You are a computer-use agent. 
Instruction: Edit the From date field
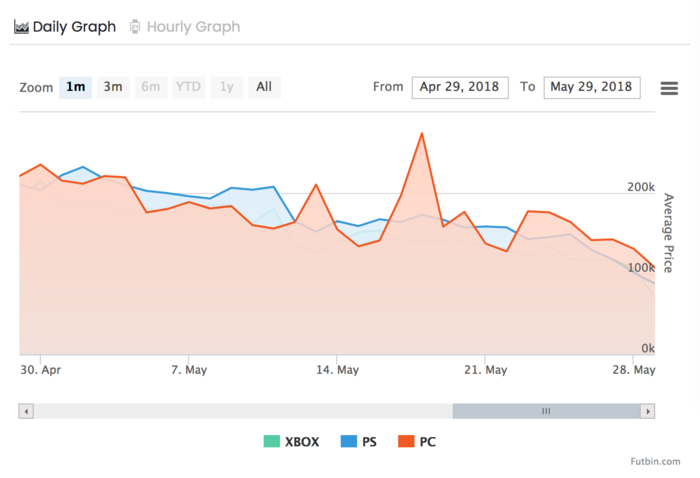460,87
